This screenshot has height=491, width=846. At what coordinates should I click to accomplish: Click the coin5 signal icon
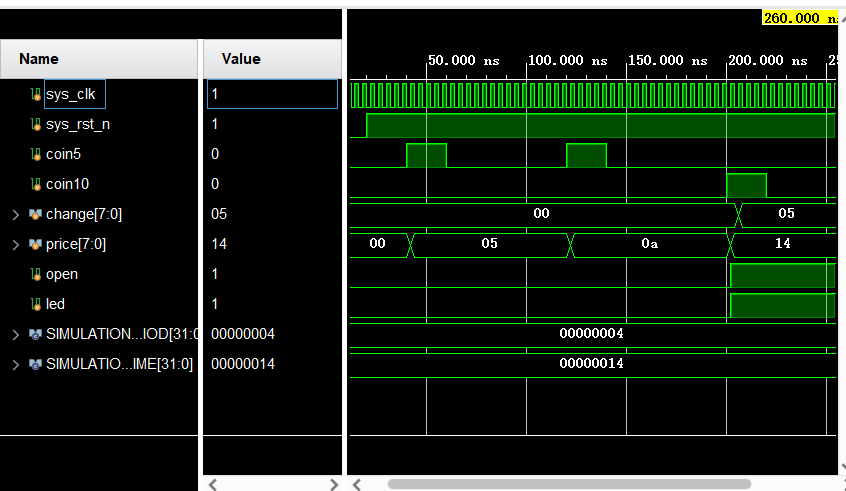point(35,154)
